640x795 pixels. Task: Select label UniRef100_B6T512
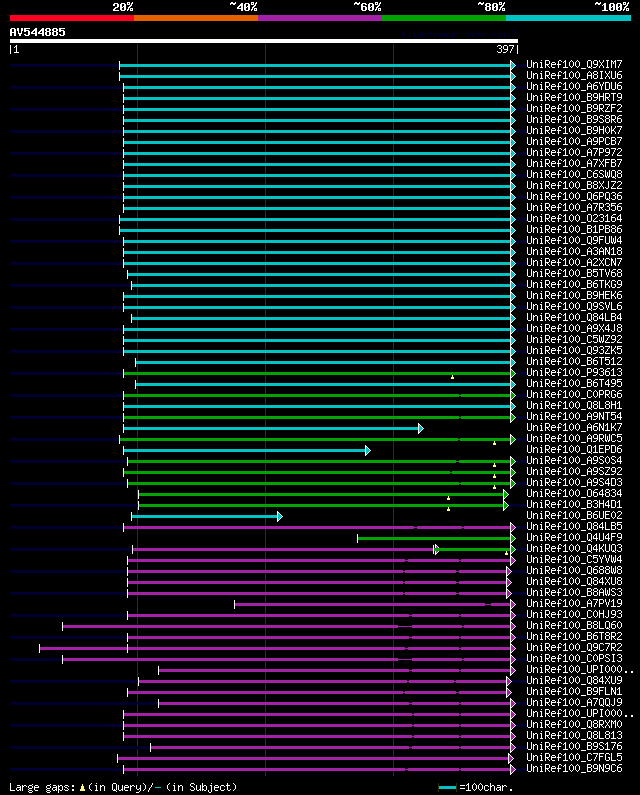(x=574, y=362)
